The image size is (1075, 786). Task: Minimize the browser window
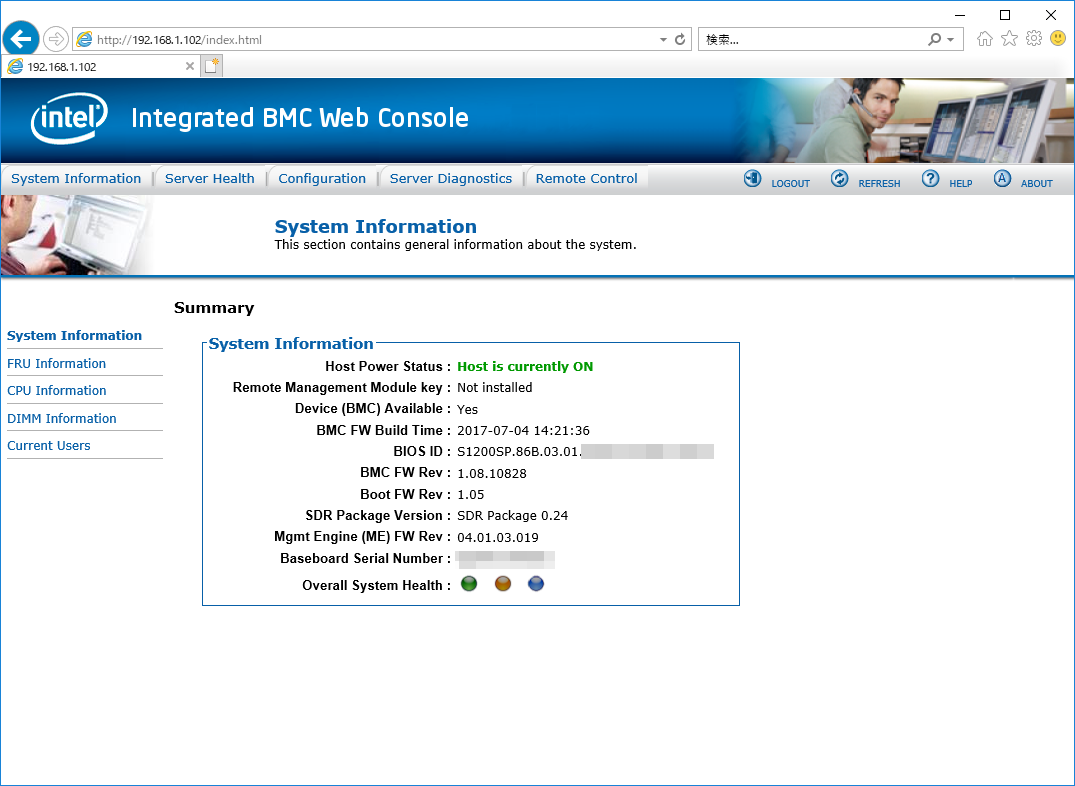[960, 14]
